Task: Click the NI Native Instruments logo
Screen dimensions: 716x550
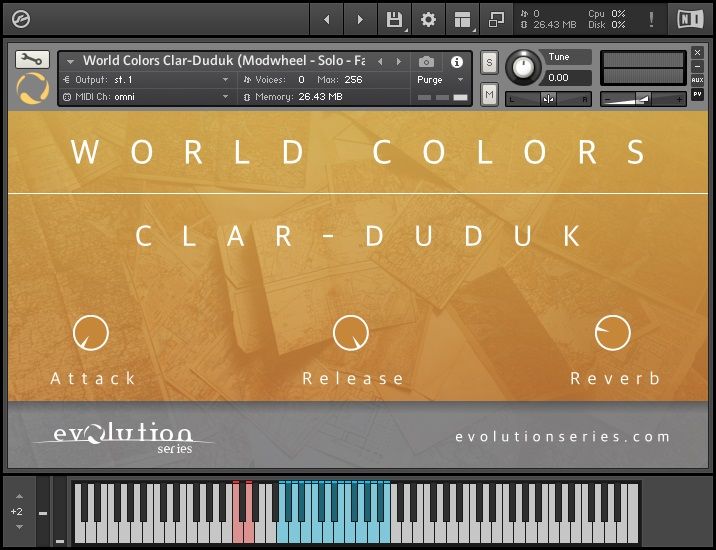Action: point(690,20)
